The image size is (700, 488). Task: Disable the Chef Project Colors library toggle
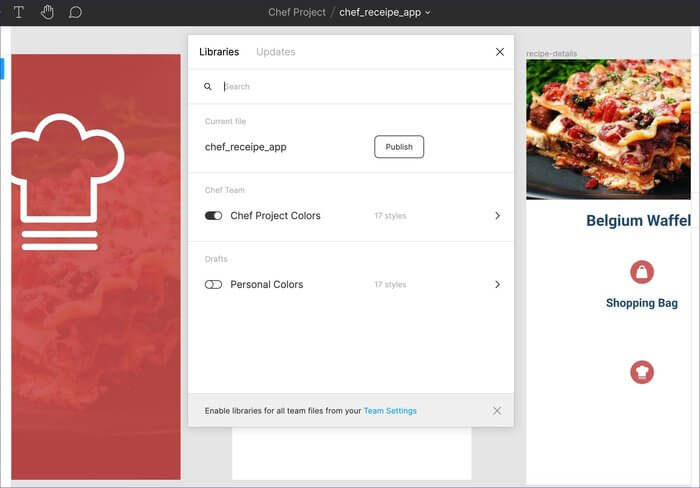[x=213, y=216]
